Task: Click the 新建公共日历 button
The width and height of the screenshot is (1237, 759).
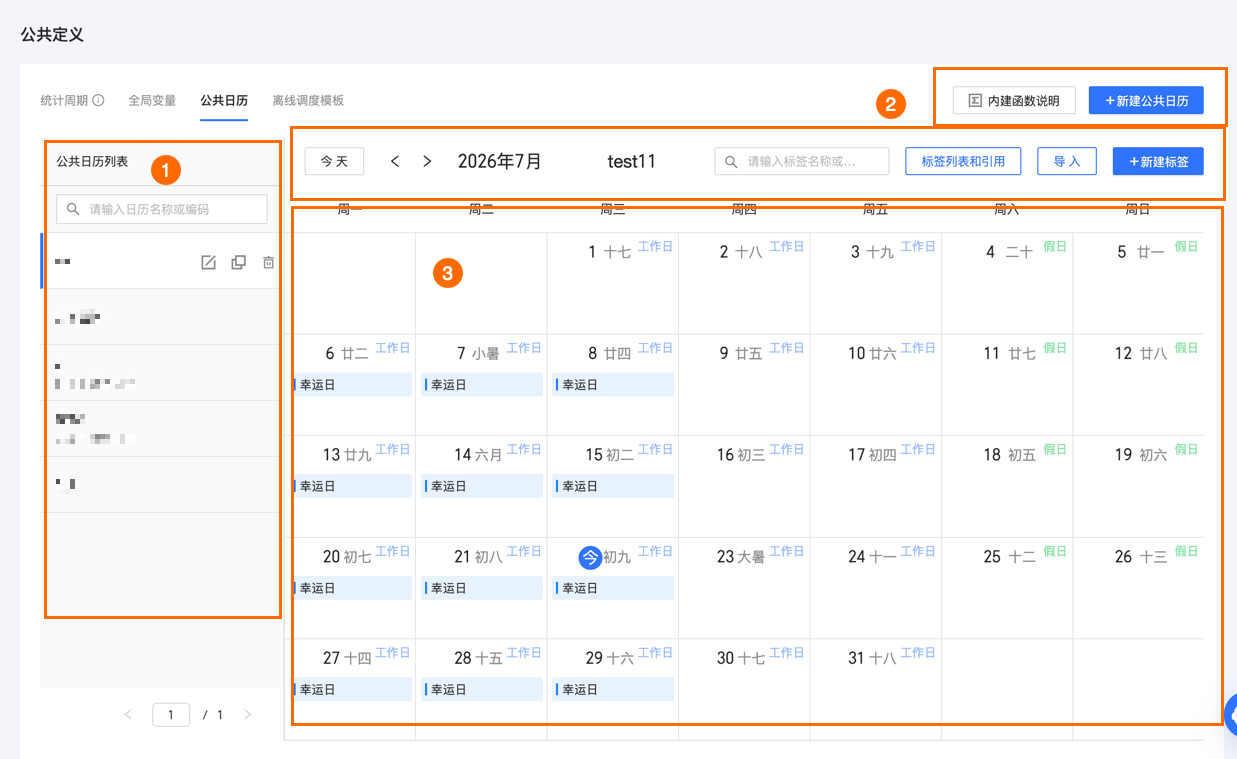Action: coord(1146,100)
